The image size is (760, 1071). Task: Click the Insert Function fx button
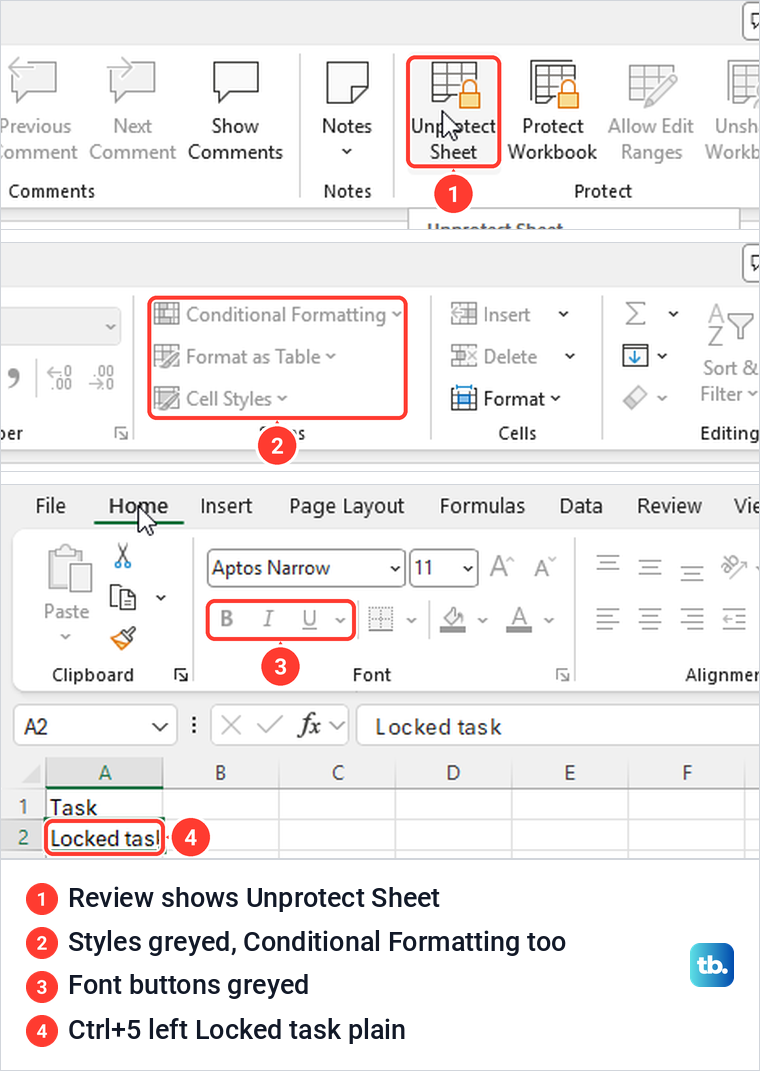(309, 725)
